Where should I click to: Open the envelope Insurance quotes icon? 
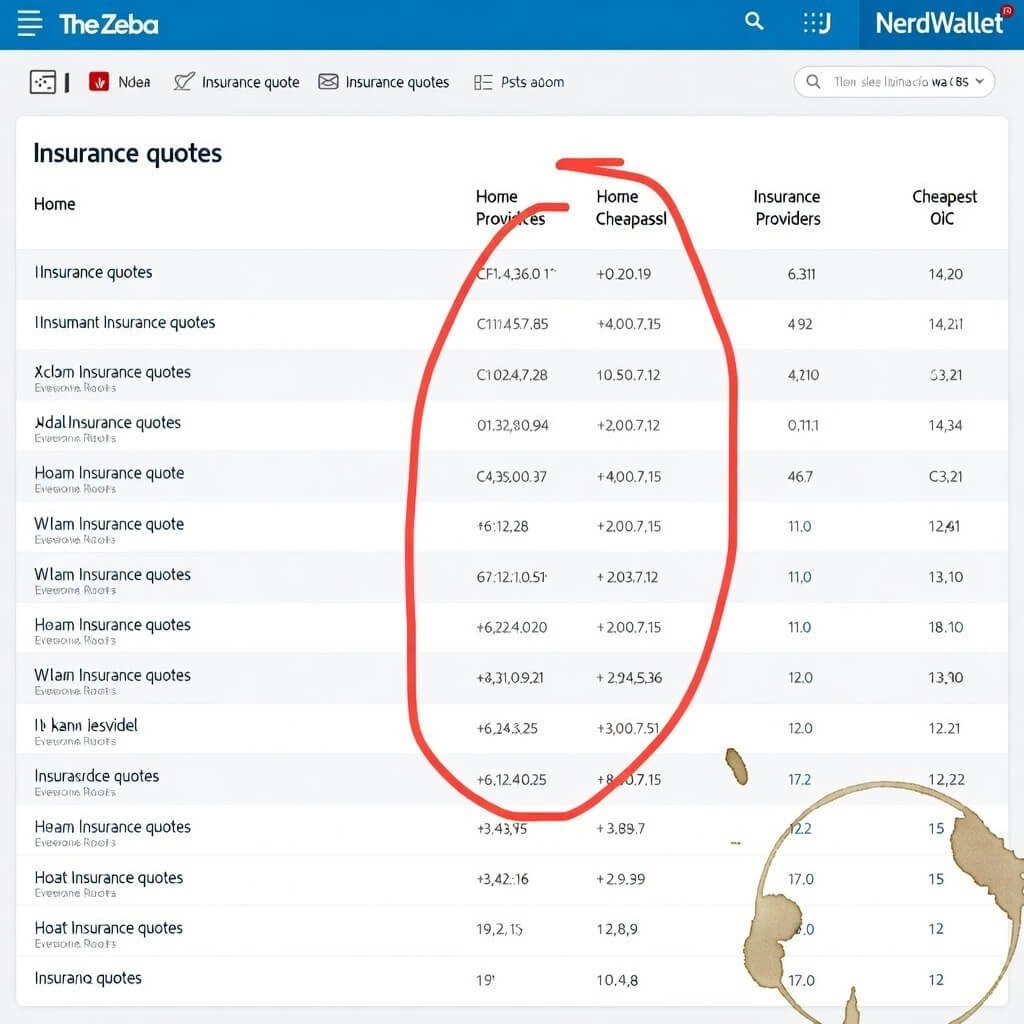(326, 81)
